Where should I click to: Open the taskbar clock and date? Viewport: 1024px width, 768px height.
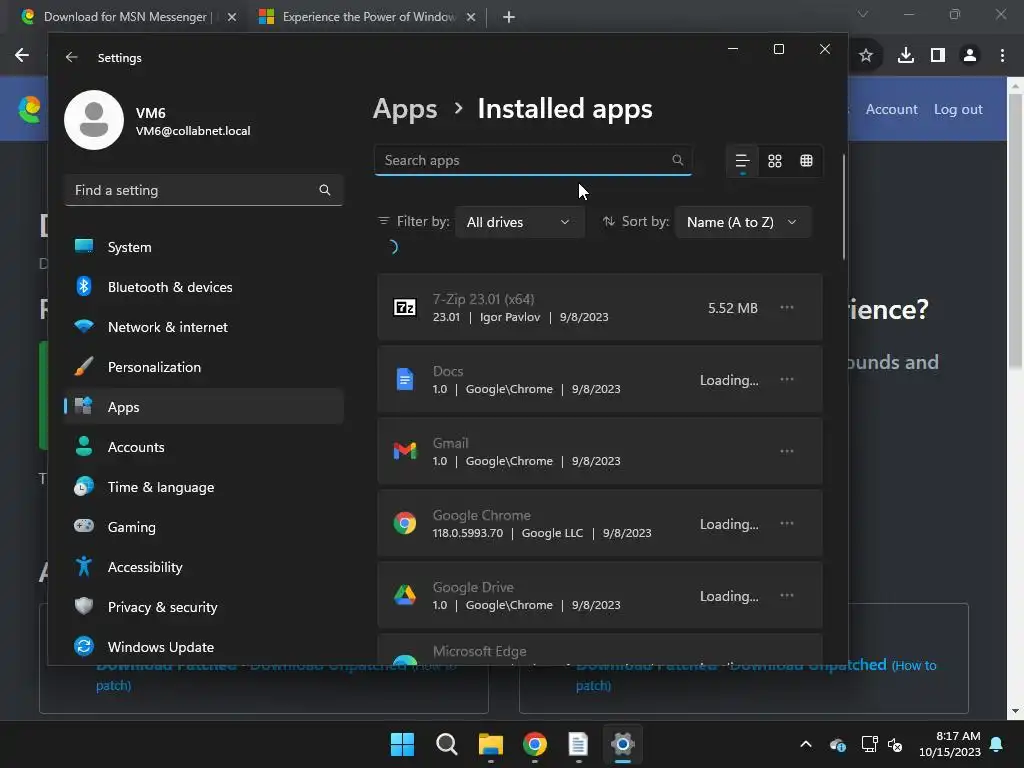click(950, 744)
